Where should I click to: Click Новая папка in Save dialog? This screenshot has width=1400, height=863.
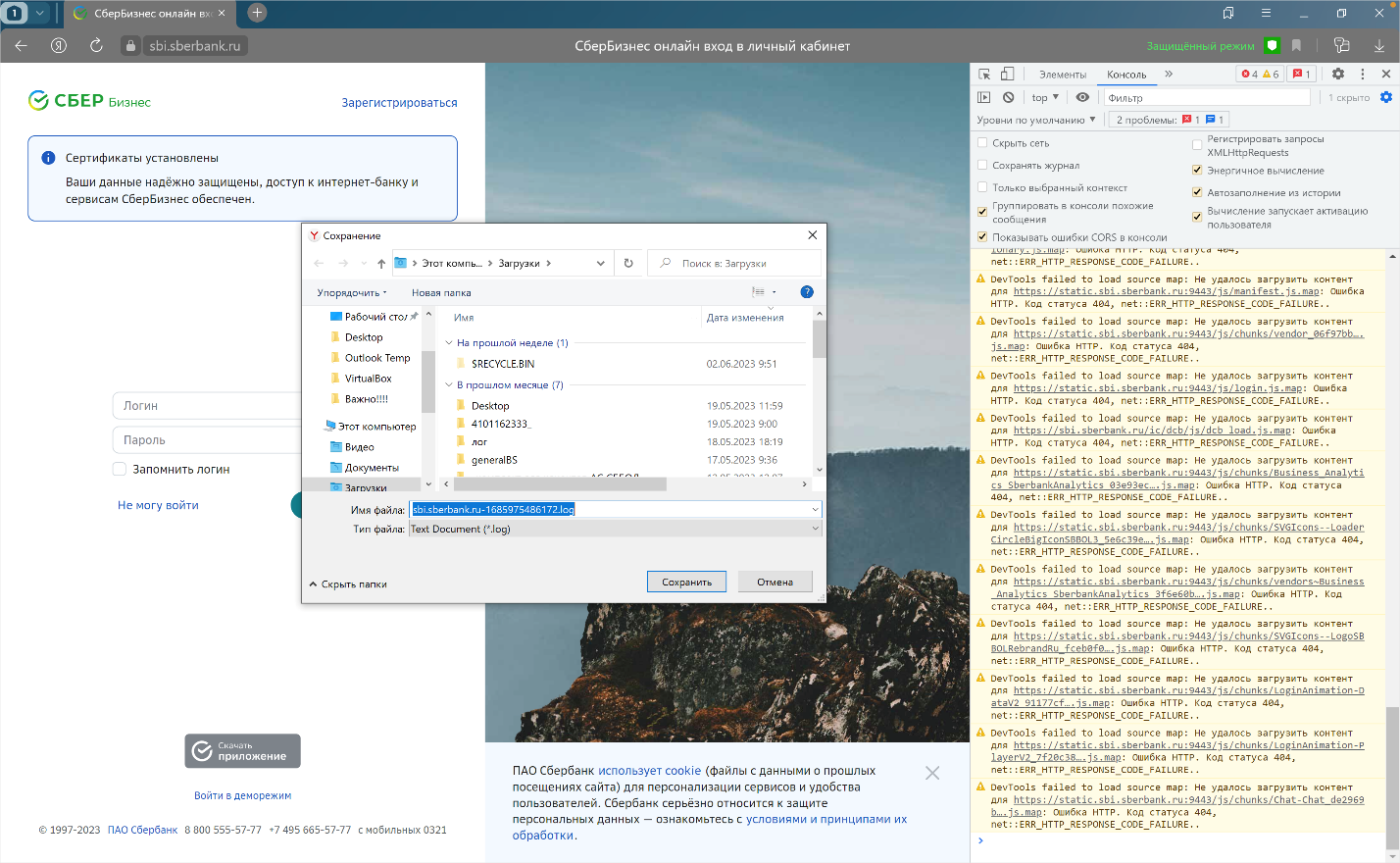coord(441,292)
